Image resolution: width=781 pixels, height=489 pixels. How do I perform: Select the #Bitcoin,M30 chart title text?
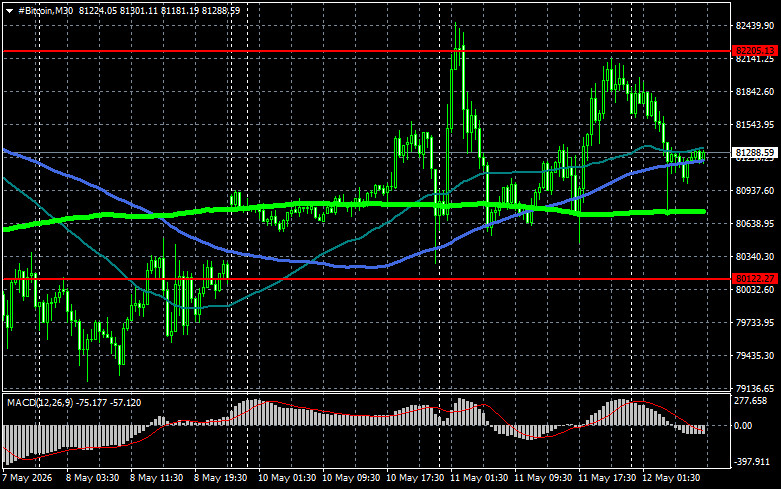click(45, 10)
